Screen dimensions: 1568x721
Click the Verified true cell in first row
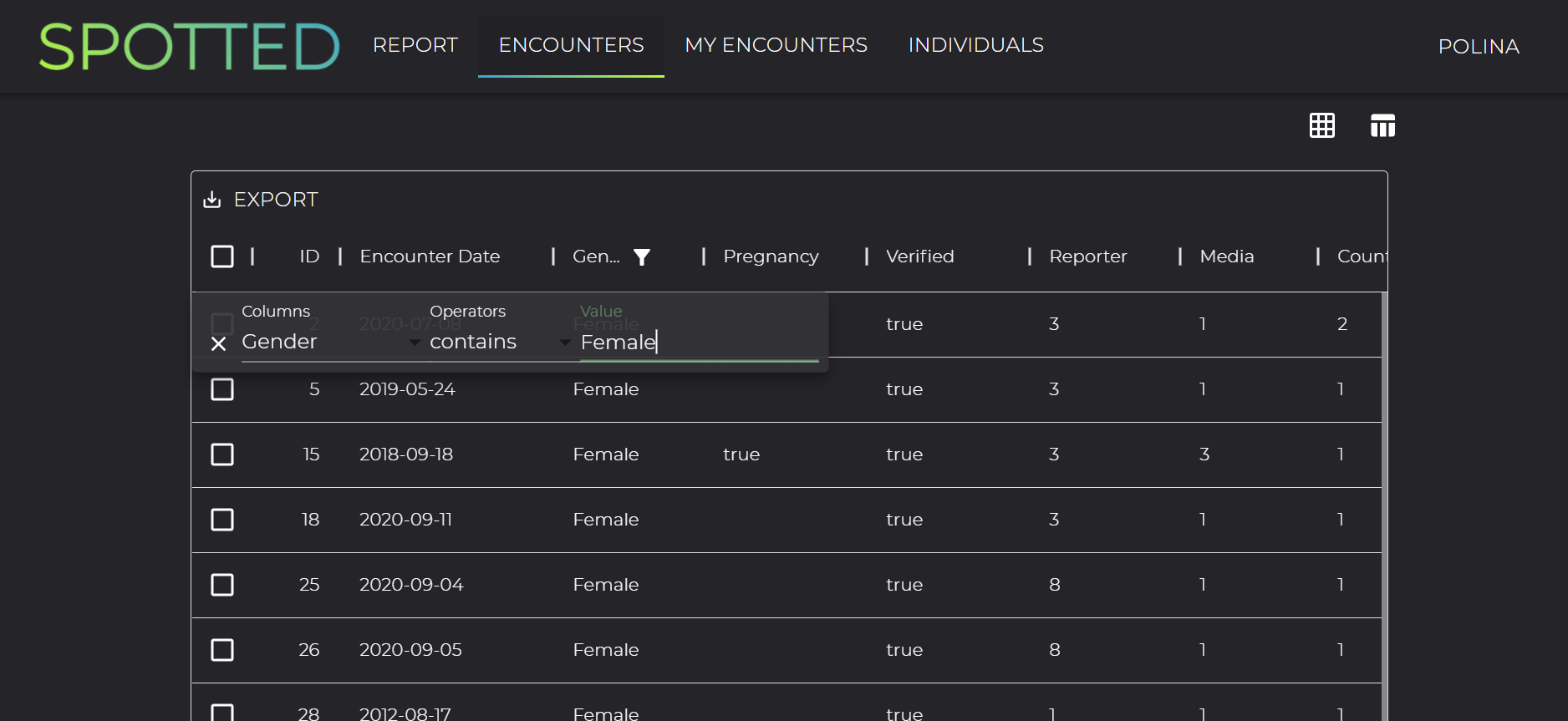(x=904, y=324)
